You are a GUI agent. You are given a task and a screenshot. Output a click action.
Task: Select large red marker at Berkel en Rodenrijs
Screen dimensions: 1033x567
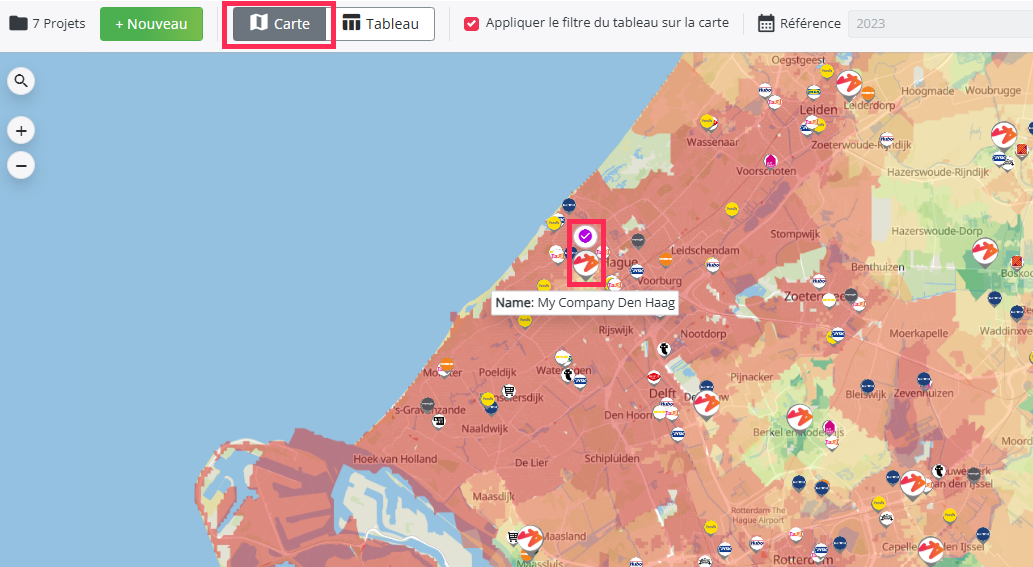800,418
